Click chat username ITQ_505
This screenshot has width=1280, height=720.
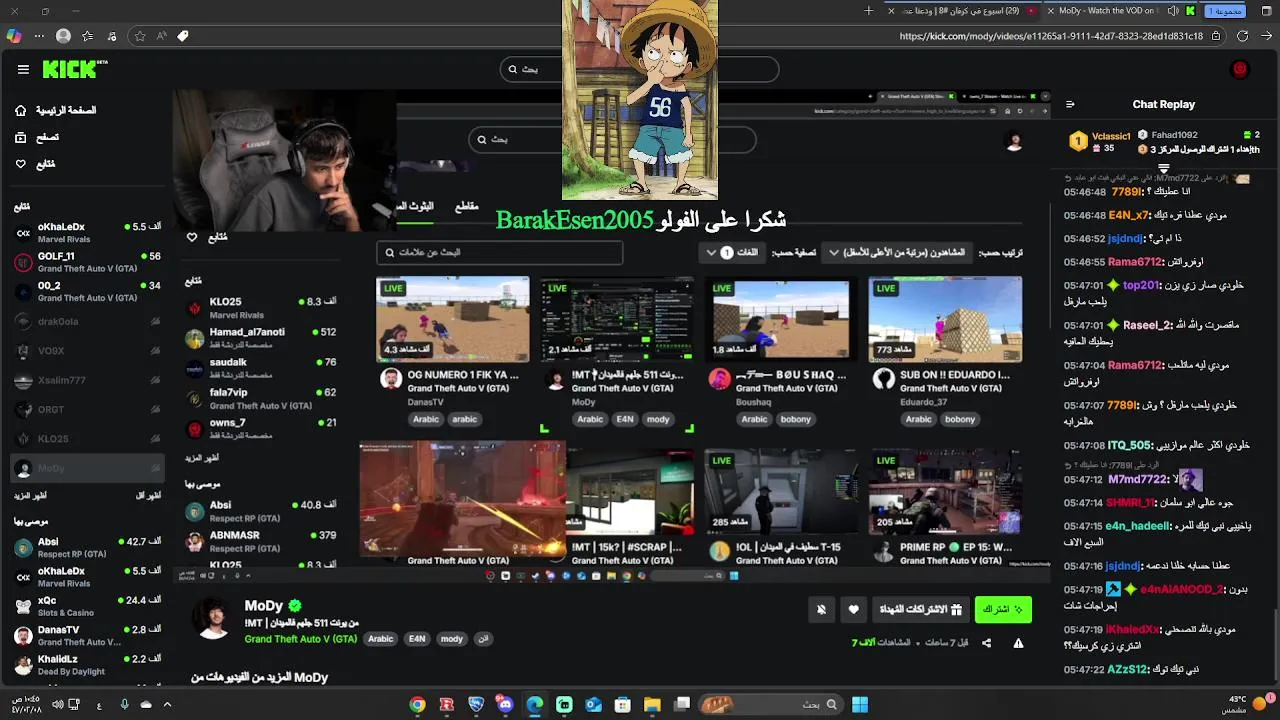1129,446
